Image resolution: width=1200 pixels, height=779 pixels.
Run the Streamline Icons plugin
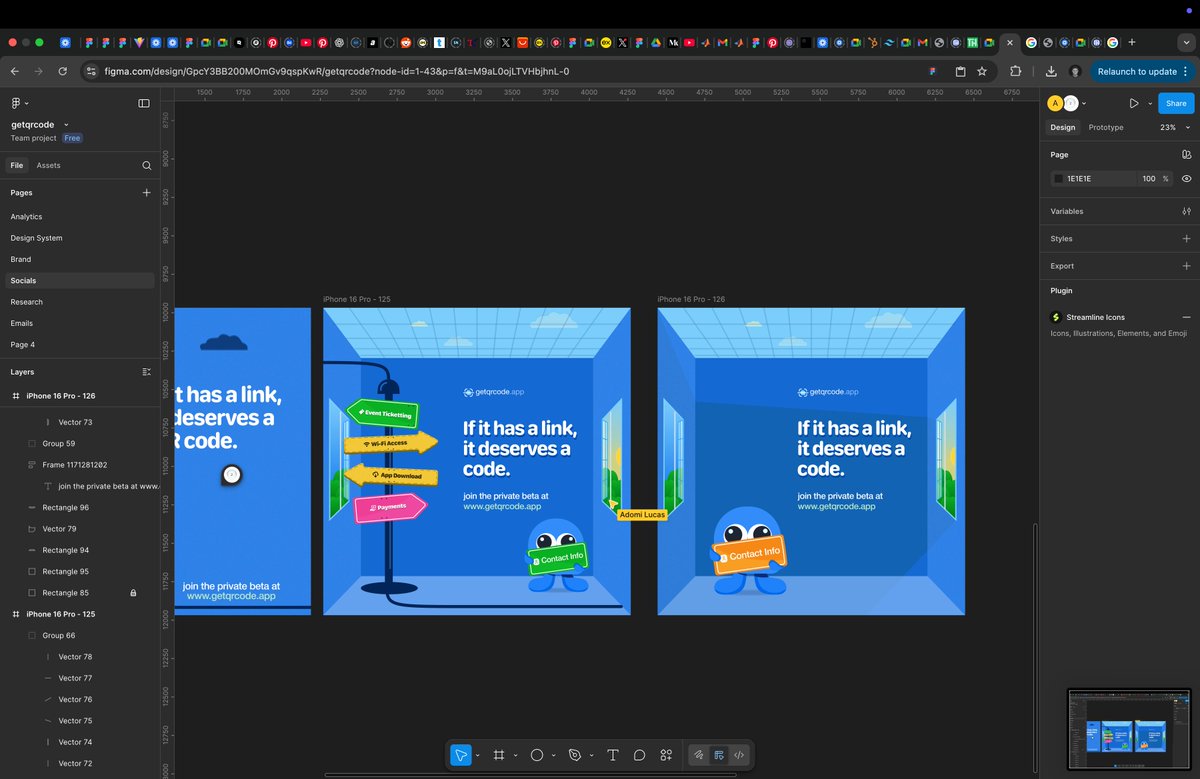coord(1095,317)
